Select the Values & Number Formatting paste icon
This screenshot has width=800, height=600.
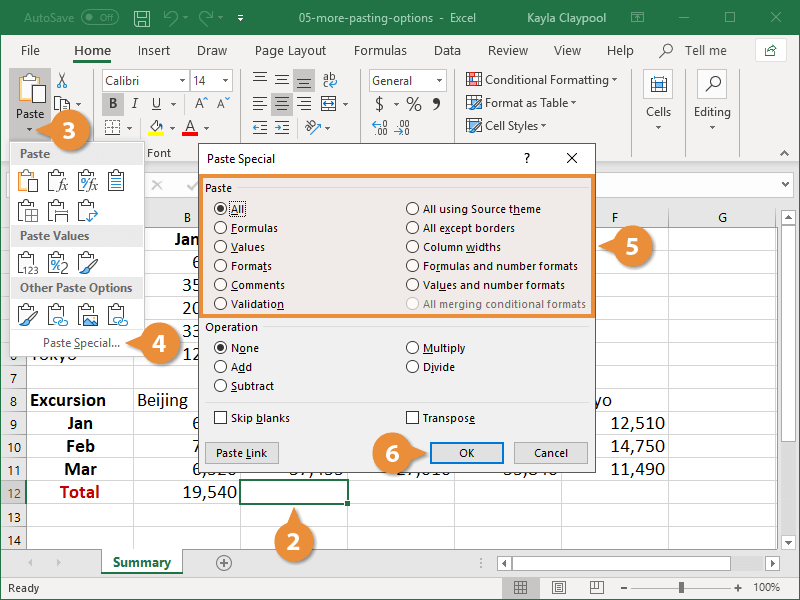pyautogui.click(x=57, y=262)
